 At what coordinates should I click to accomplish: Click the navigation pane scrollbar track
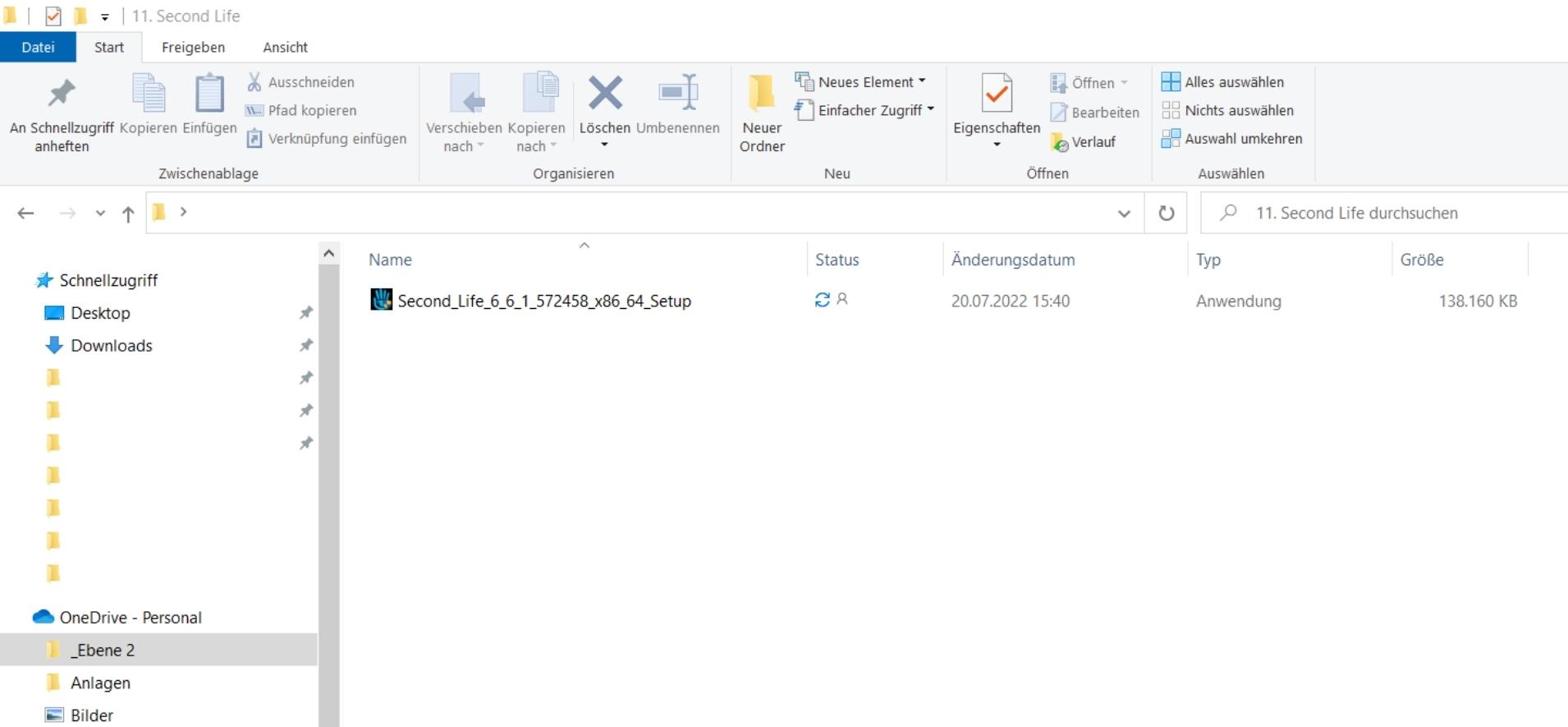328,495
